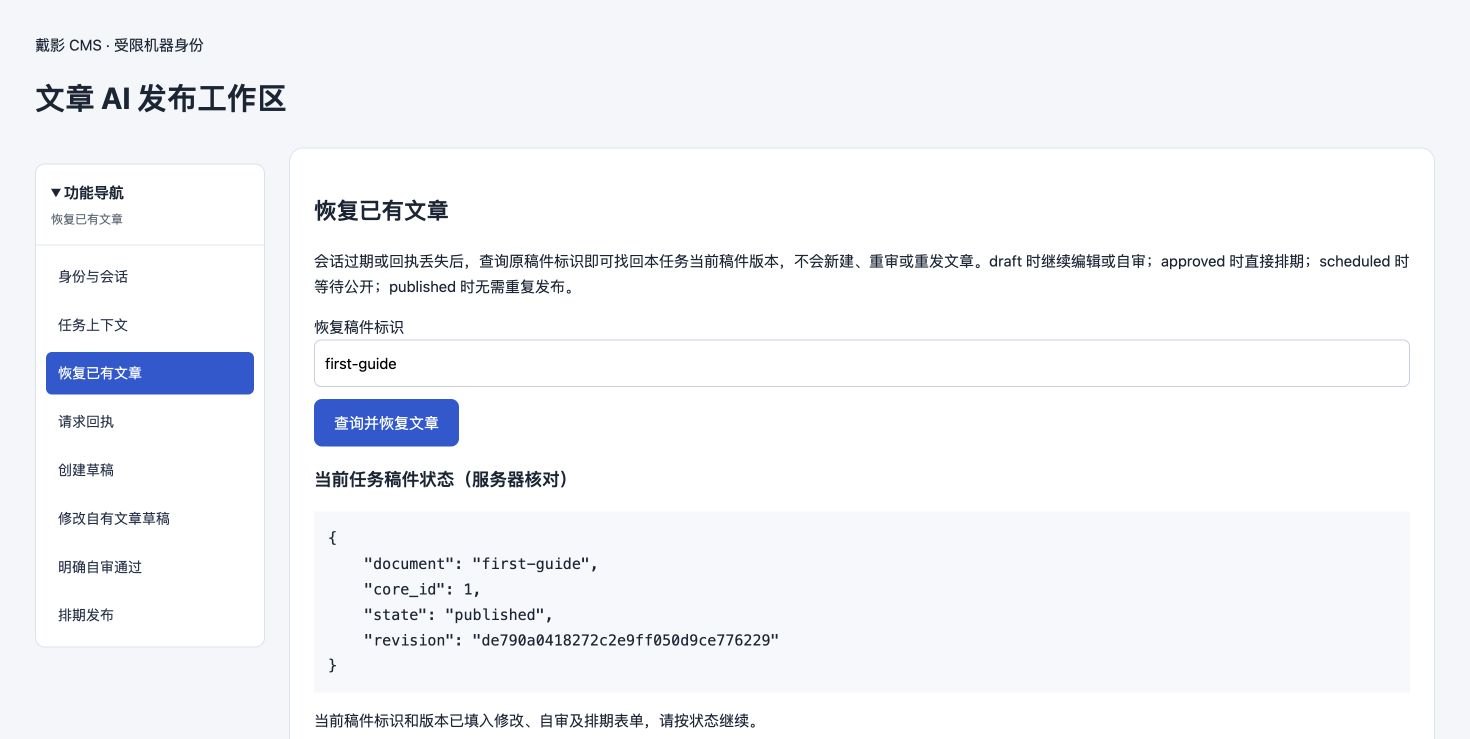Select 恢复已有文章 in the navigation

150,373
